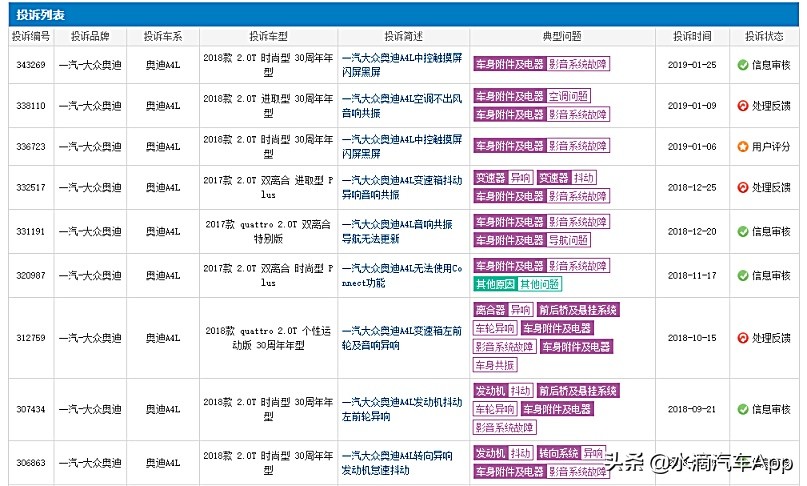Click 投诉状态 column header
Screen dimensions: 807x486
coord(764,36)
